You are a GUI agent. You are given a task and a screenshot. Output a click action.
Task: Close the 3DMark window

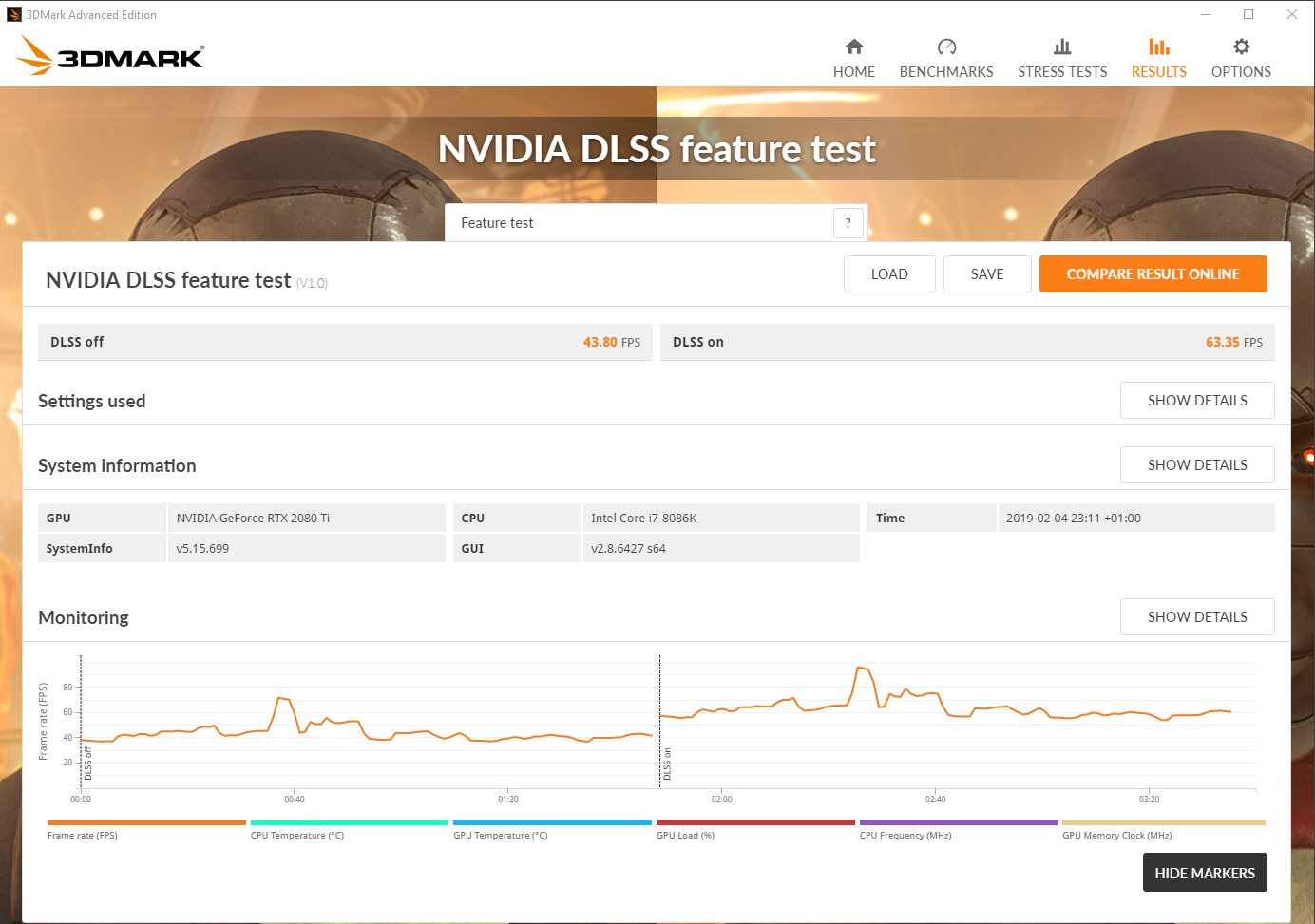pyautogui.click(x=1292, y=14)
